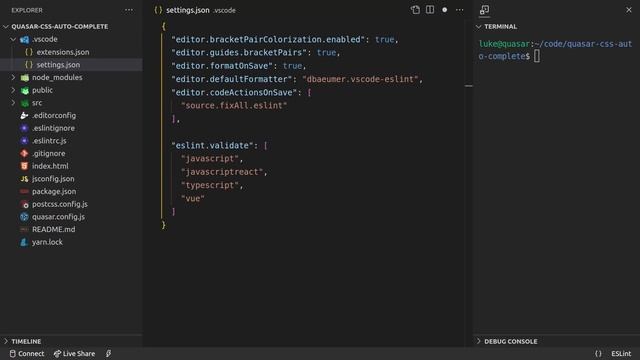
Task: Click the status bar icon after Live Share
Action: [x=109, y=353]
